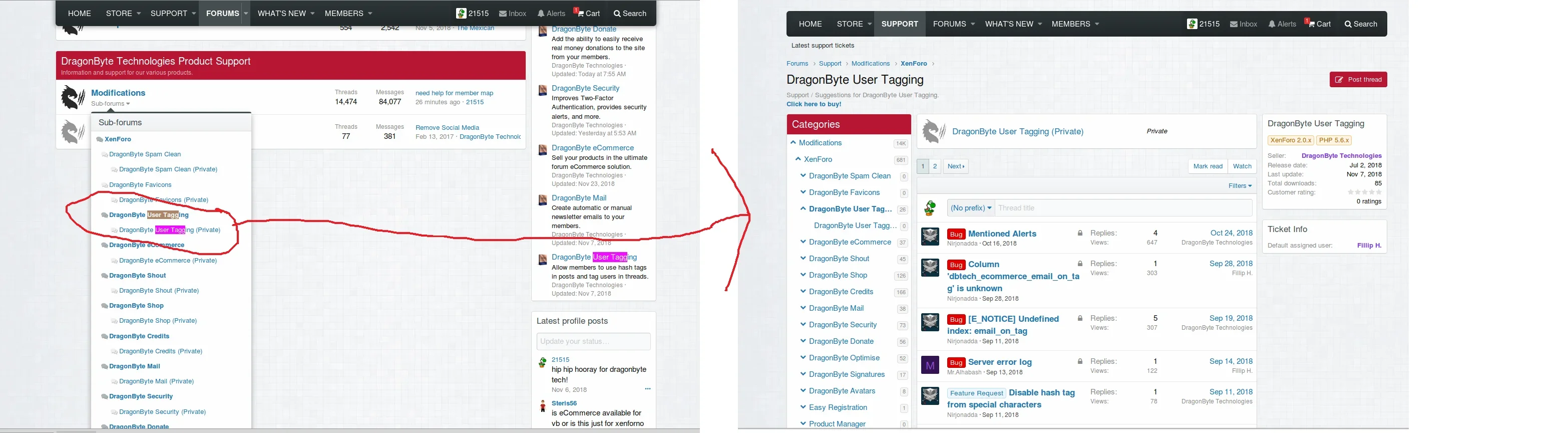The width and height of the screenshot is (1568, 433).
Task: Click the dragon icon beside Modifications forum
Action: [x=73, y=97]
